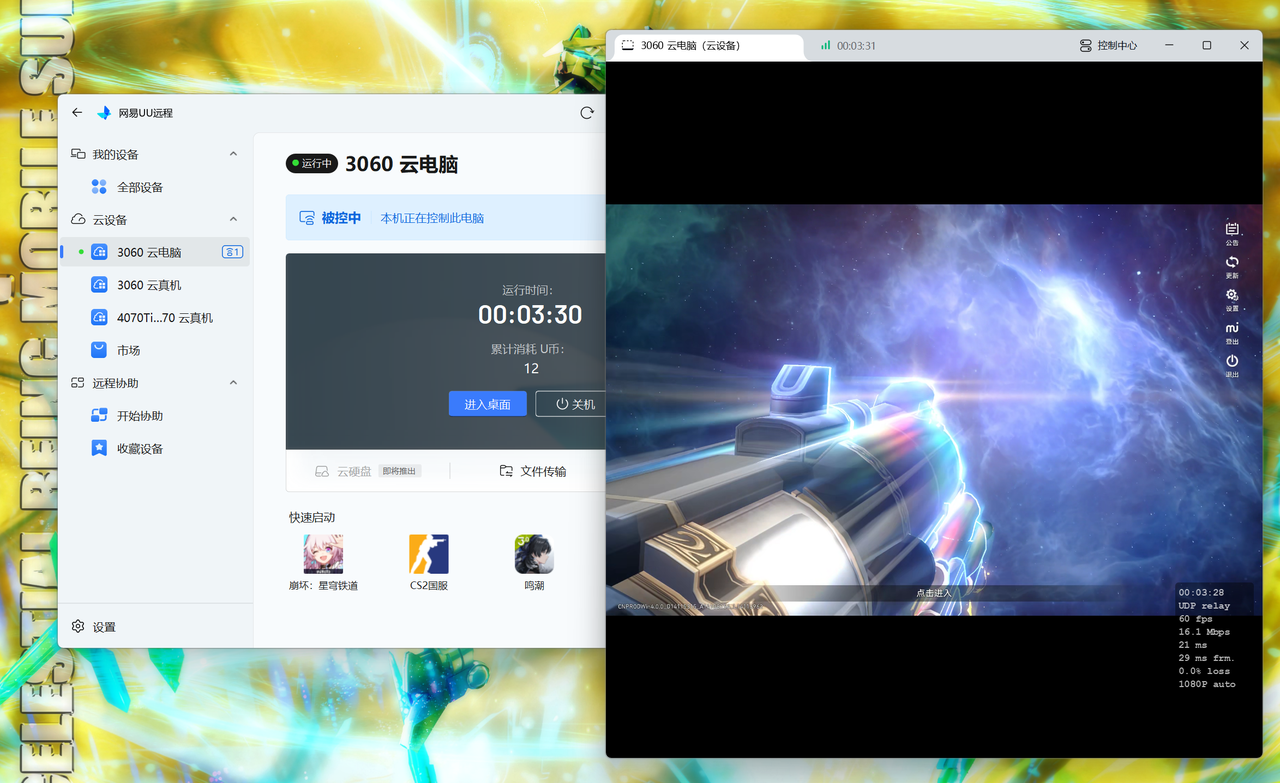1280x783 pixels.
Task: Click the 进入桌面 button
Action: (488, 404)
